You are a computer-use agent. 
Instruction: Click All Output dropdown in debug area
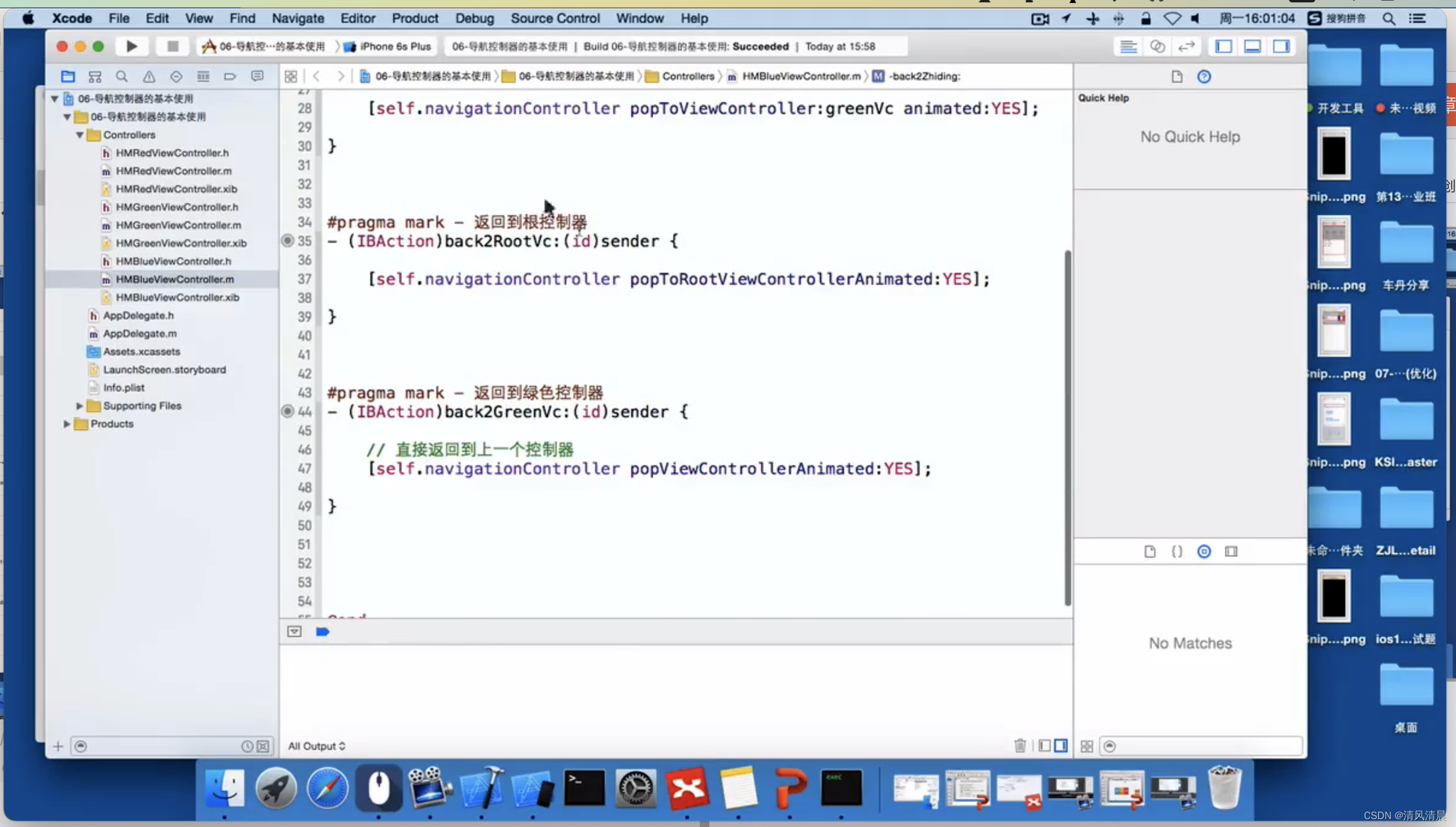pyautogui.click(x=316, y=745)
